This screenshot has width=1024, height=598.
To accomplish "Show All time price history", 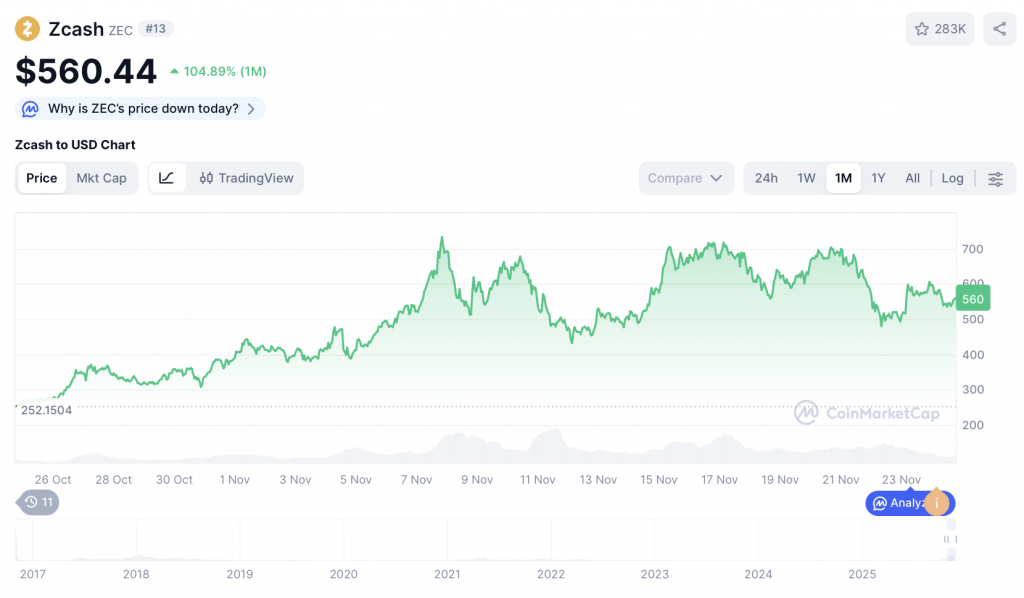I will pos(912,178).
